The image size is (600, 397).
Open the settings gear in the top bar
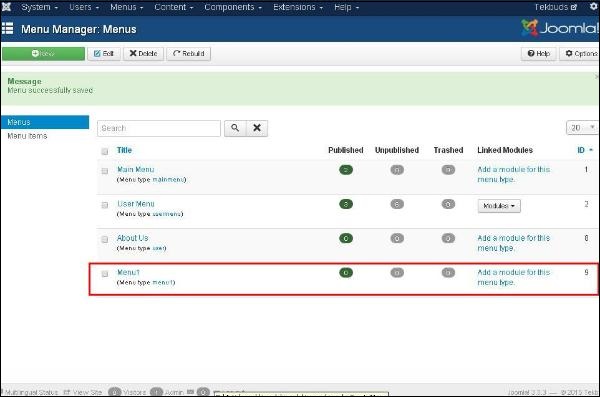593,7
